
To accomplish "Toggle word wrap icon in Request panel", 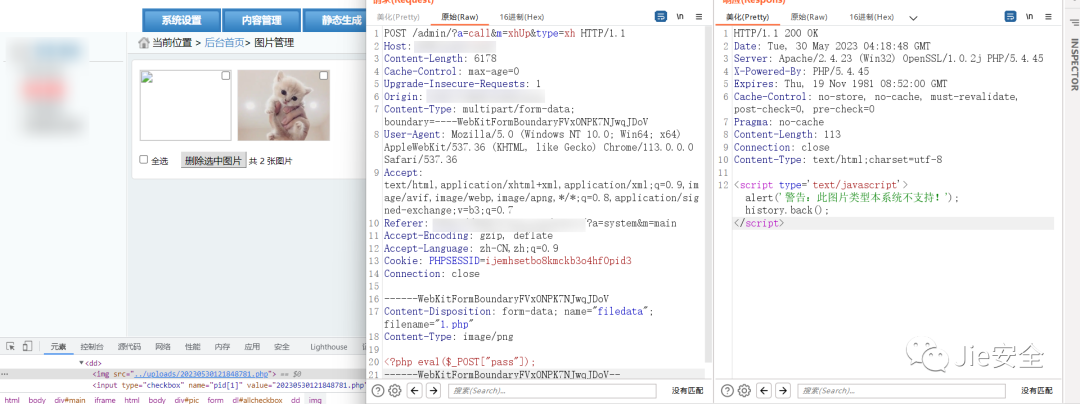I will 661,17.
